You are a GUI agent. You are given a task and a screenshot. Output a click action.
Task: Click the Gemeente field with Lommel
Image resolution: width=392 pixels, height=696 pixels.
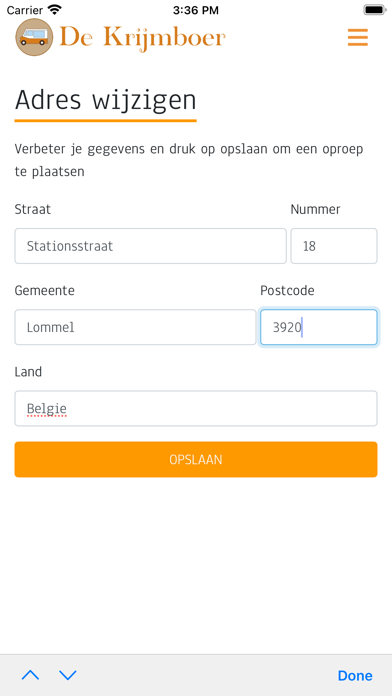coord(135,327)
